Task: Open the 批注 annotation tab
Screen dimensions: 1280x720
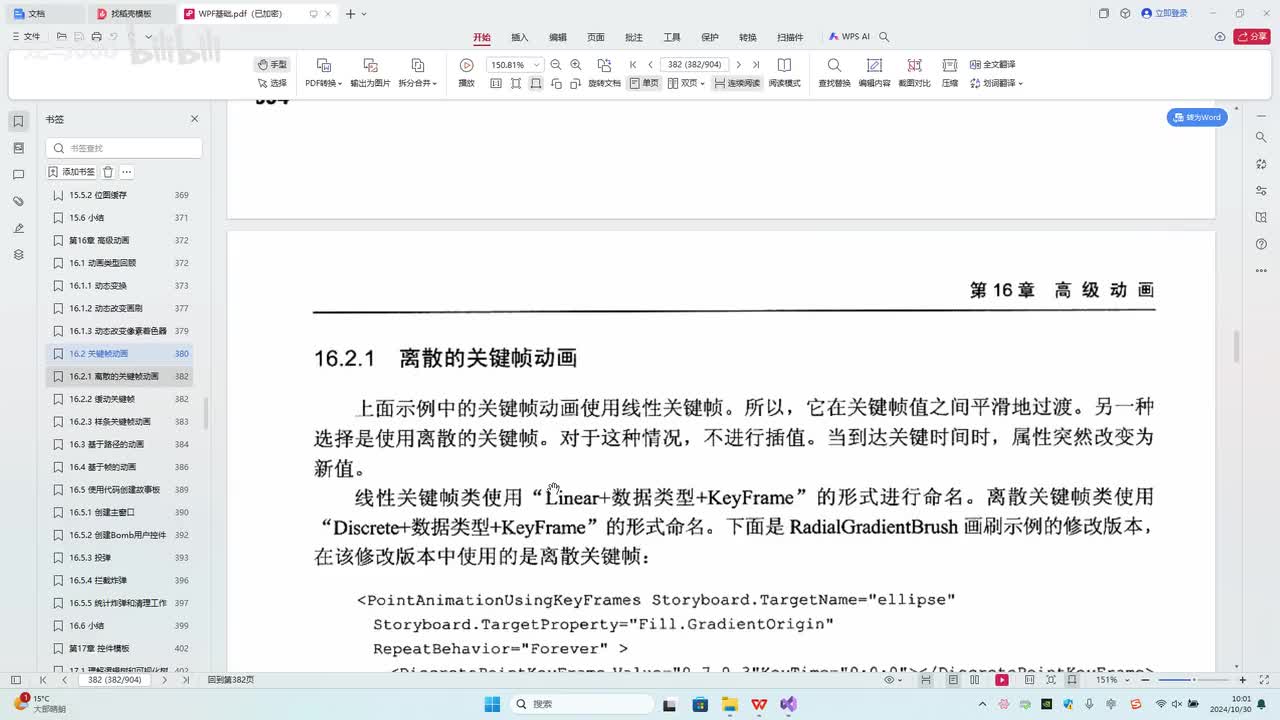Action: coord(634,37)
